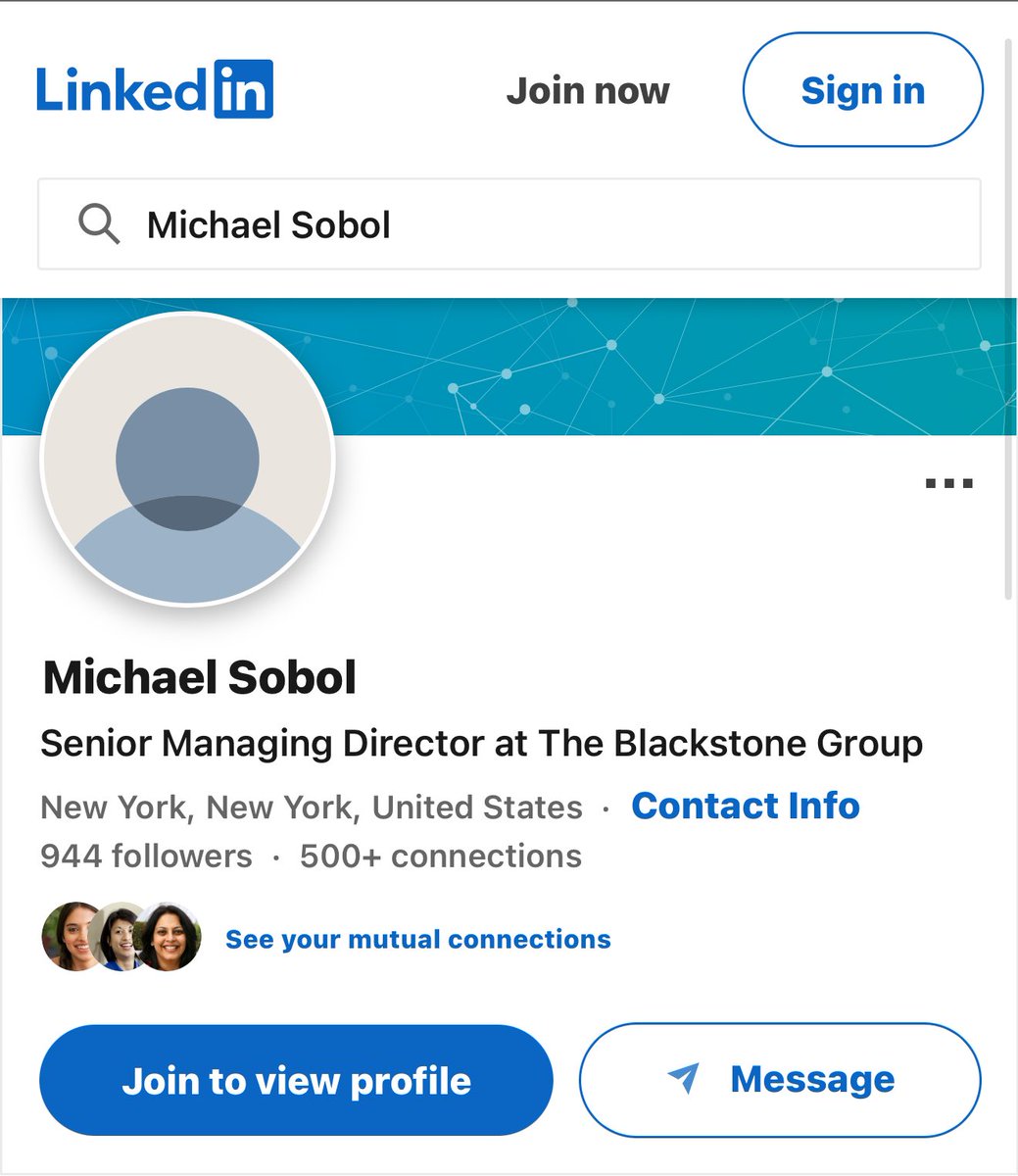This screenshot has height=1176, width=1018.
Task: Open See your mutual connections link
Action: point(418,939)
